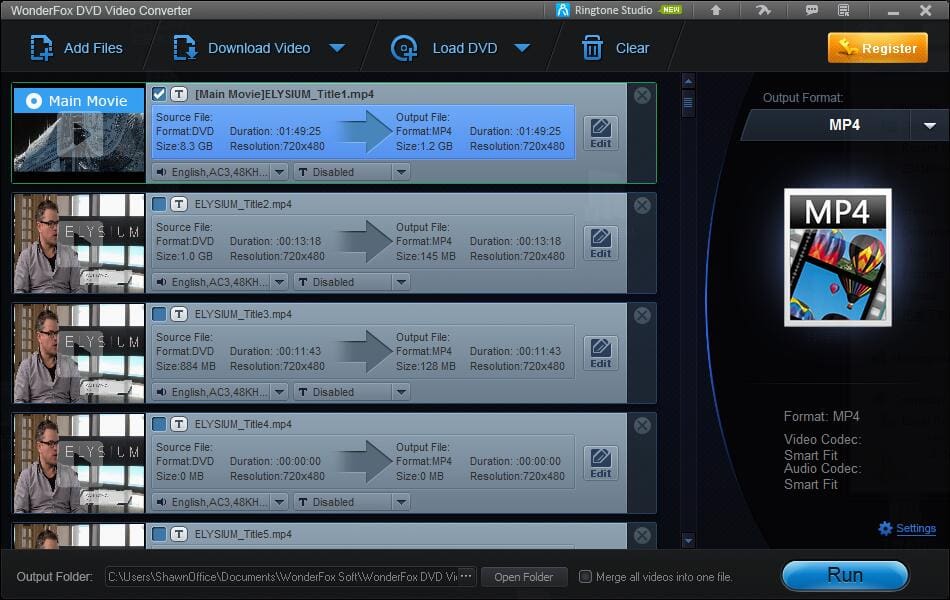Image resolution: width=950 pixels, height=600 pixels.
Task: Click the feedback chat bubble icon
Action: (812, 10)
